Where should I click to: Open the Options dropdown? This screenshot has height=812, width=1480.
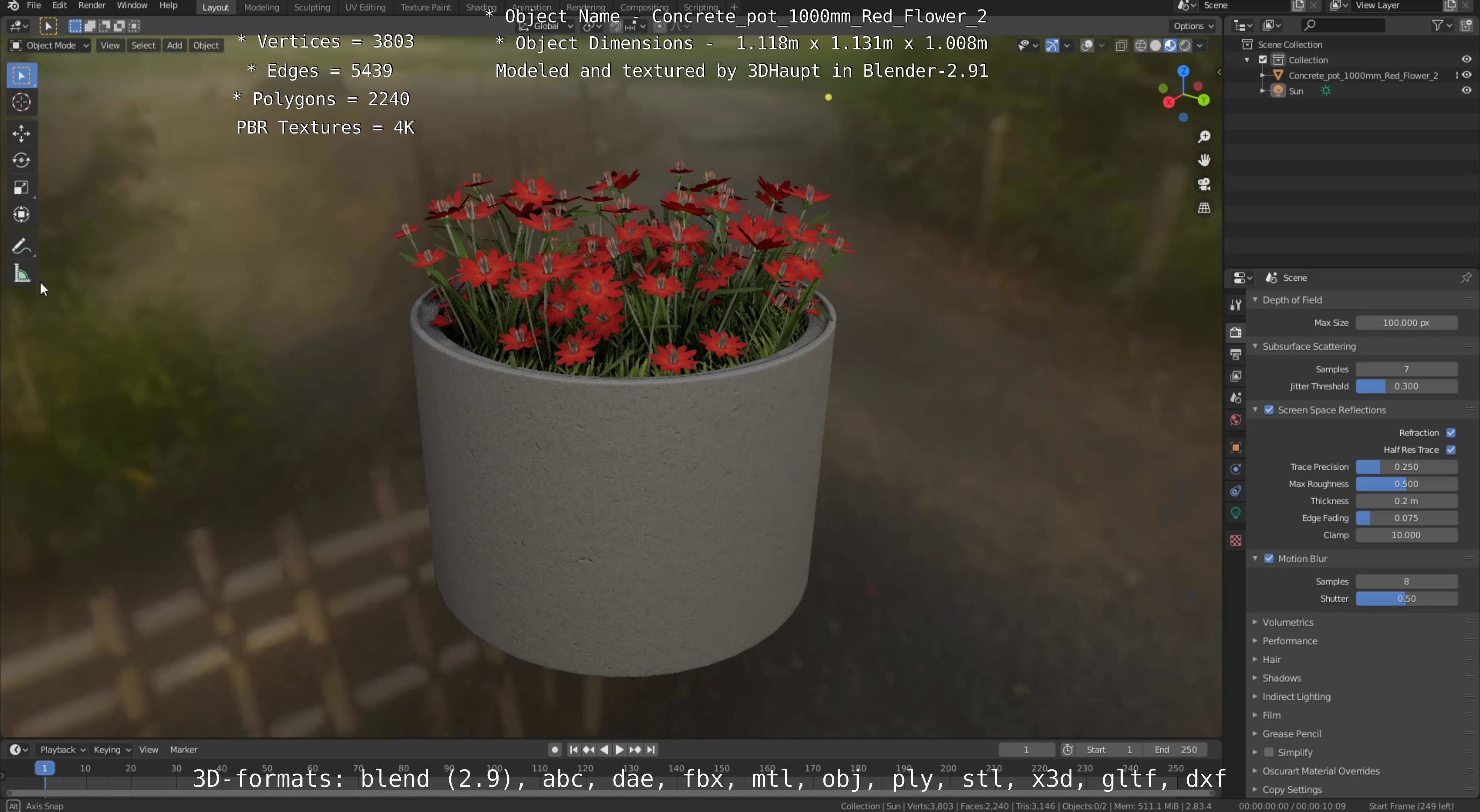tap(1193, 26)
